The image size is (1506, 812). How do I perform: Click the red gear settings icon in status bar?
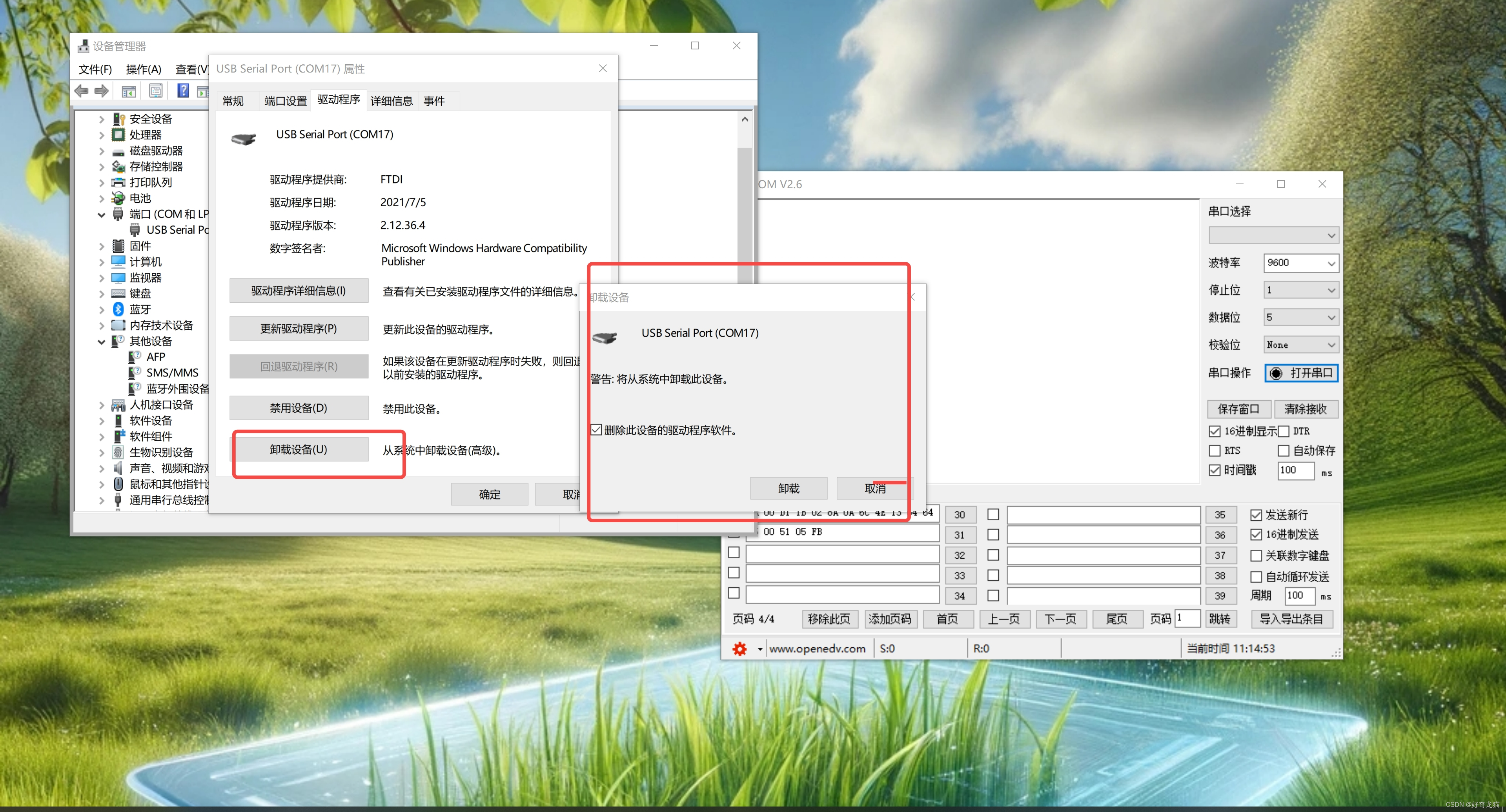coord(739,649)
